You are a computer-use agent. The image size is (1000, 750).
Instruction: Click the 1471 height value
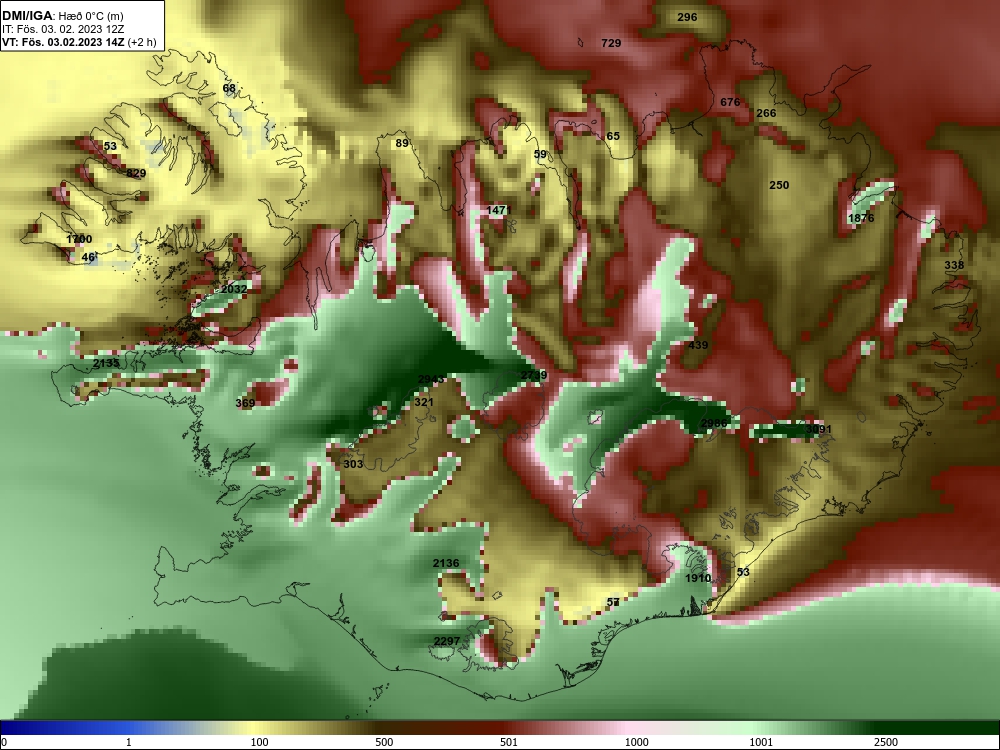499,210
